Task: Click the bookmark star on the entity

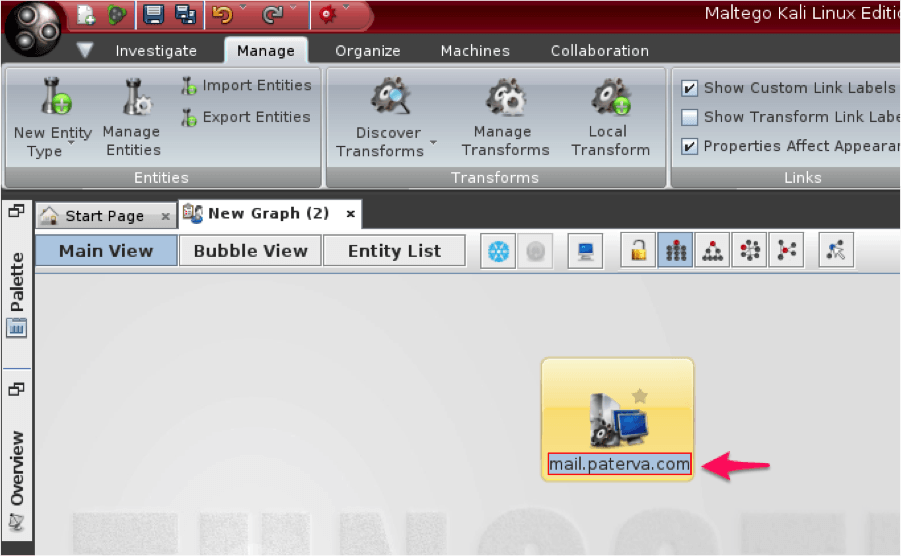Action: (640, 395)
